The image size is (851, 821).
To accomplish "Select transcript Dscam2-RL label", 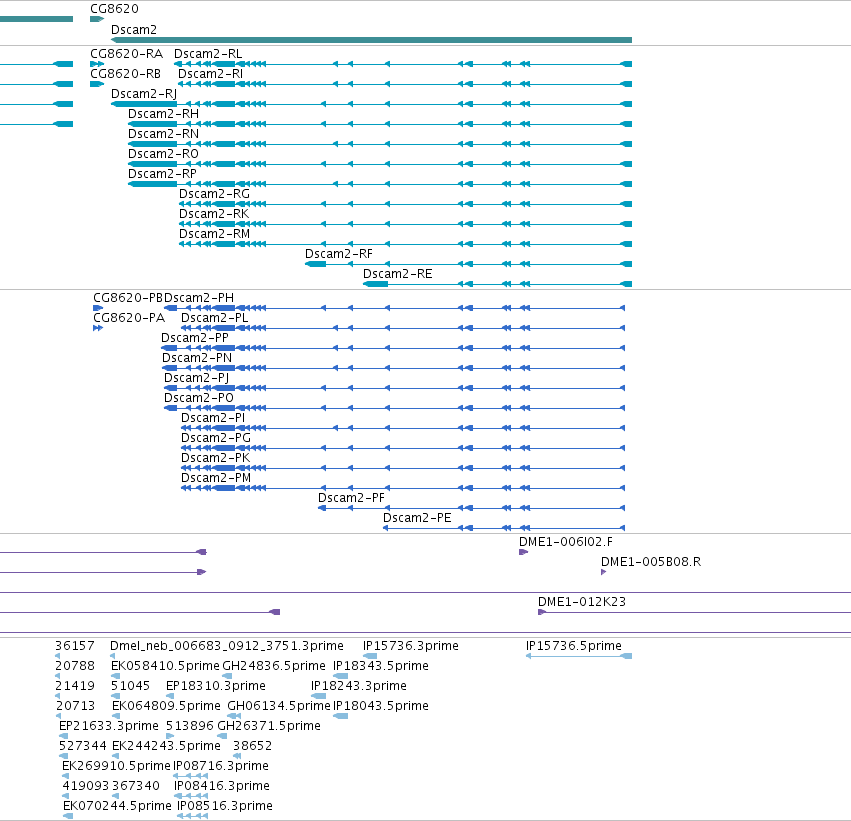I will pyautogui.click(x=208, y=54).
